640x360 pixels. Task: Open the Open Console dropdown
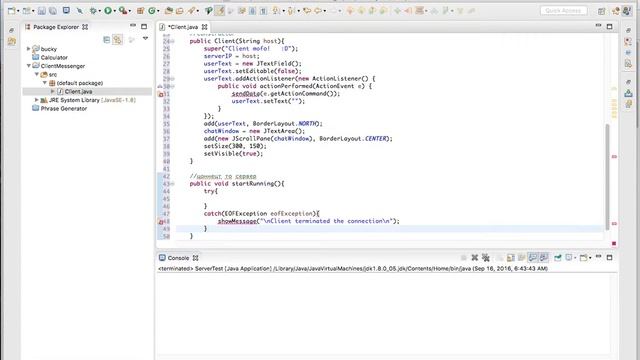click(x=590, y=258)
